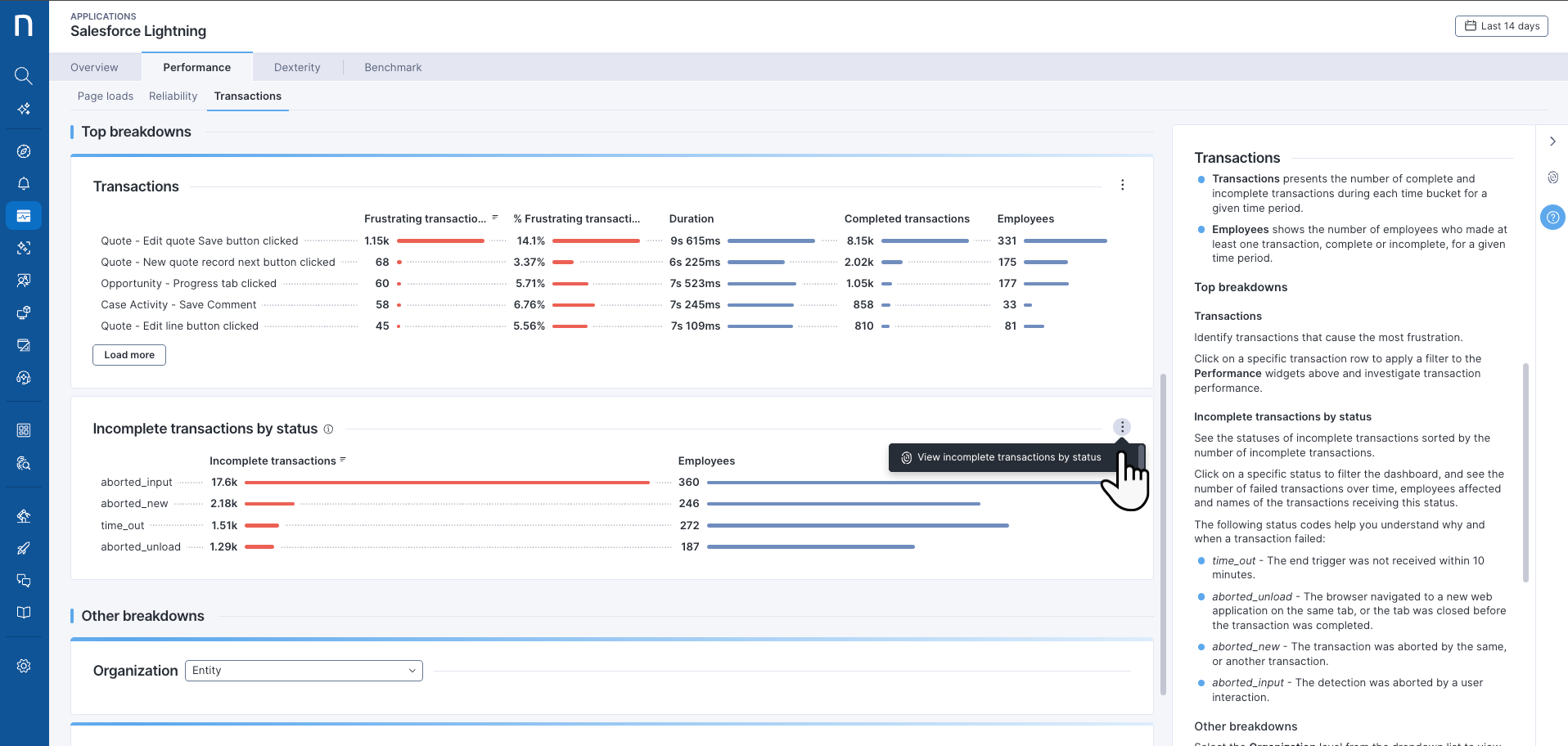Click info icon beside Incomplete transactions by status
This screenshot has width=1568, height=746.
(x=328, y=429)
